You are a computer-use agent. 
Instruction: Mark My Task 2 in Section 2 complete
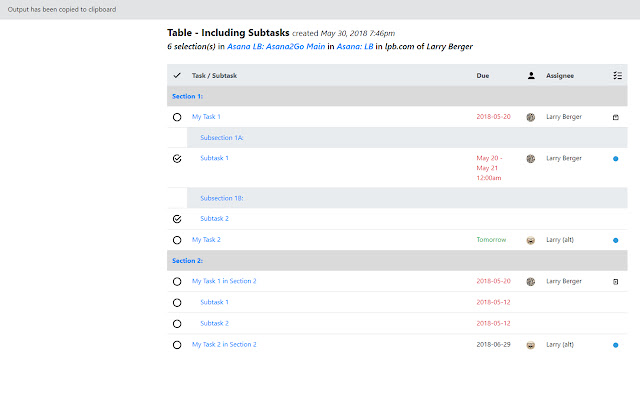(177, 345)
